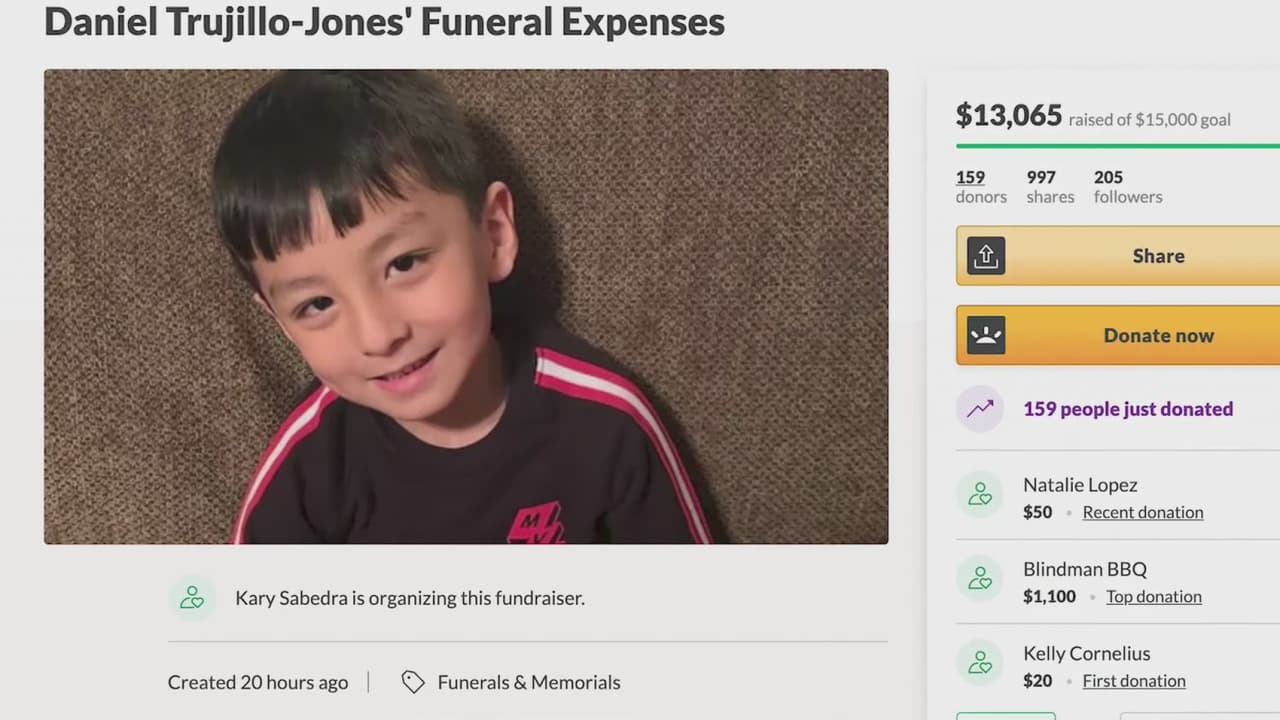The height and width of the screenshot is (720, 1280).
Task: Click the Donate now button
Action: (x=1118, y=335)
